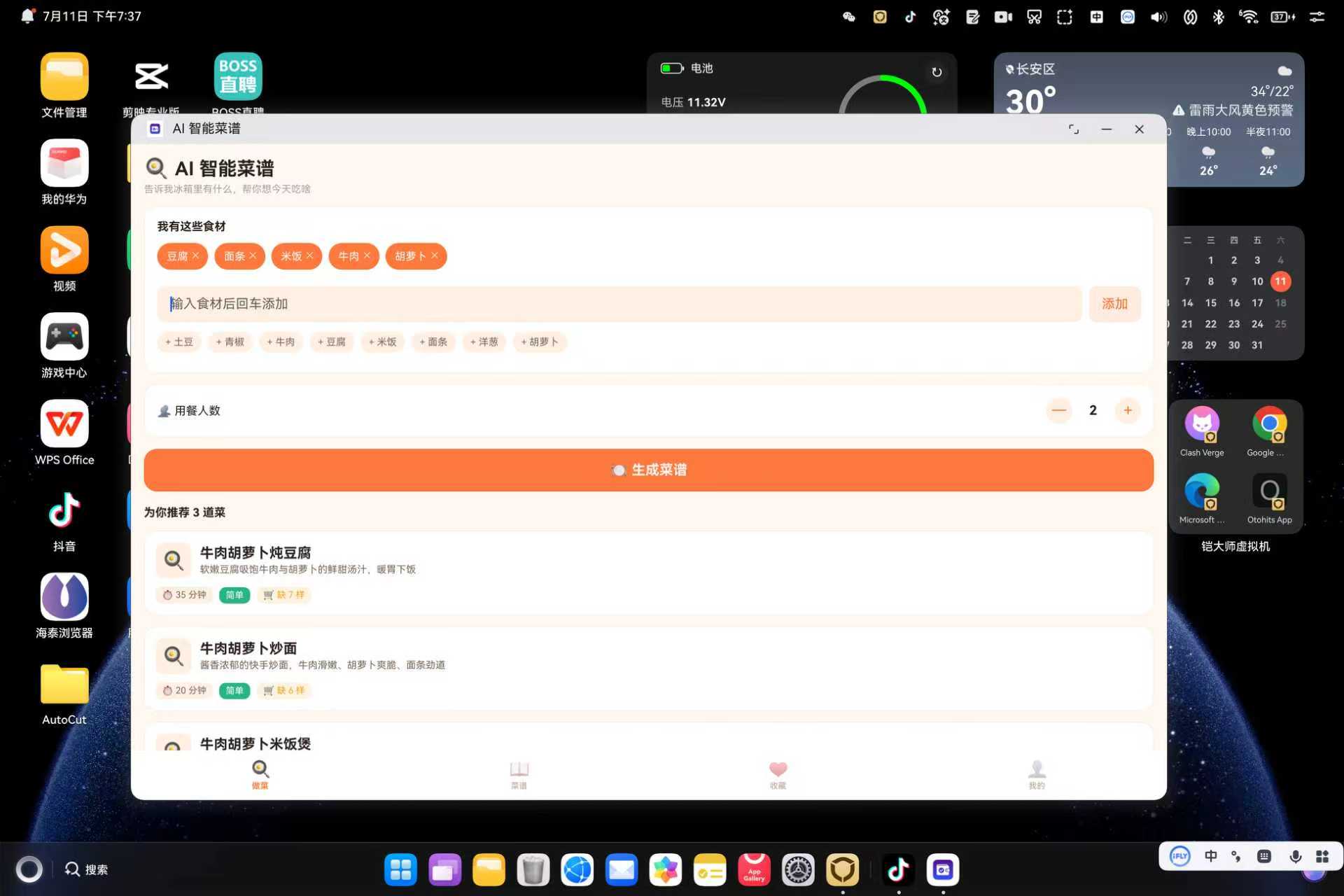Open the notes app in dock
This screenshot has width=1344, height=896.
pos(710,870)
